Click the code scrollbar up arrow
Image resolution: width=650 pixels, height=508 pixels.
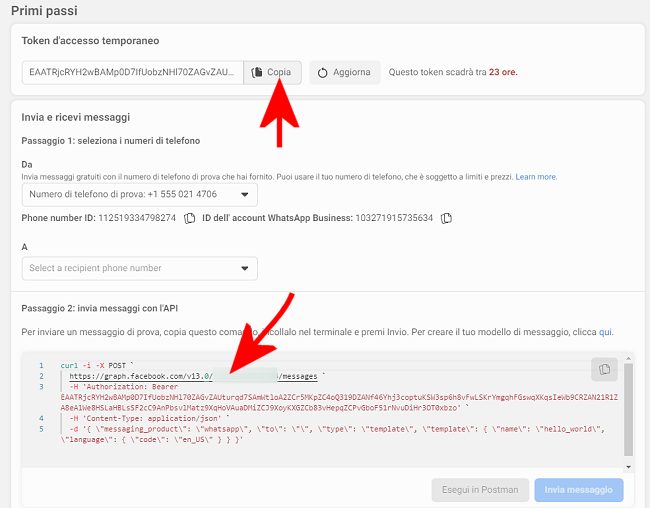tap(628, 358)
